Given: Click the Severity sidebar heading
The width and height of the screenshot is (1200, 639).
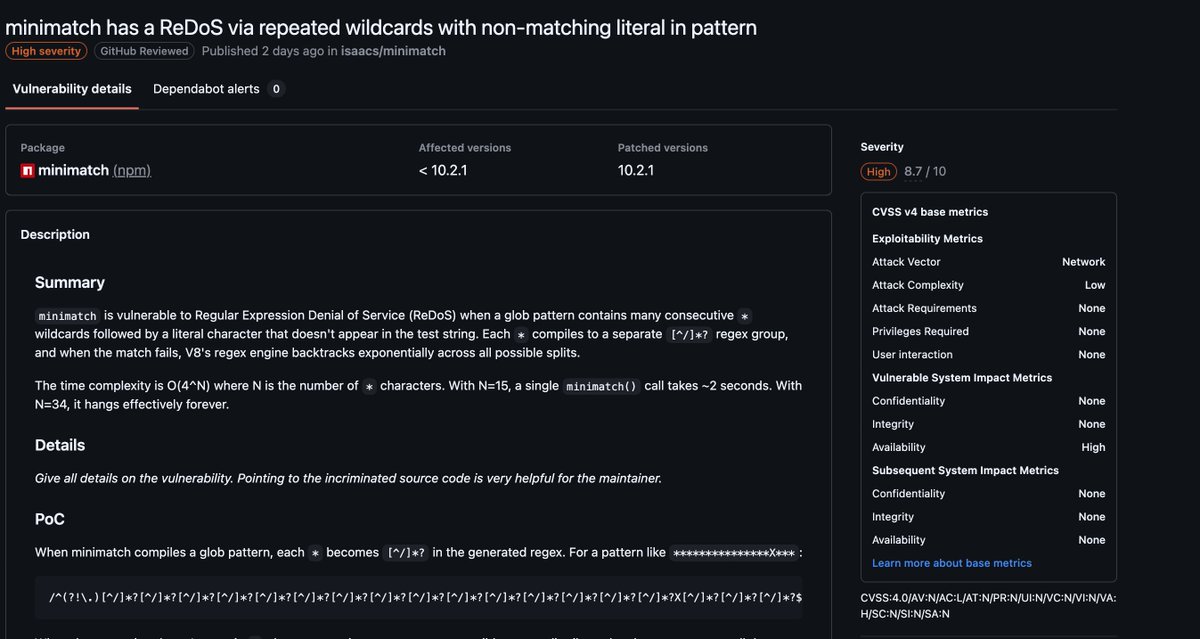Looking at the screenshot, I should (882, 147).
